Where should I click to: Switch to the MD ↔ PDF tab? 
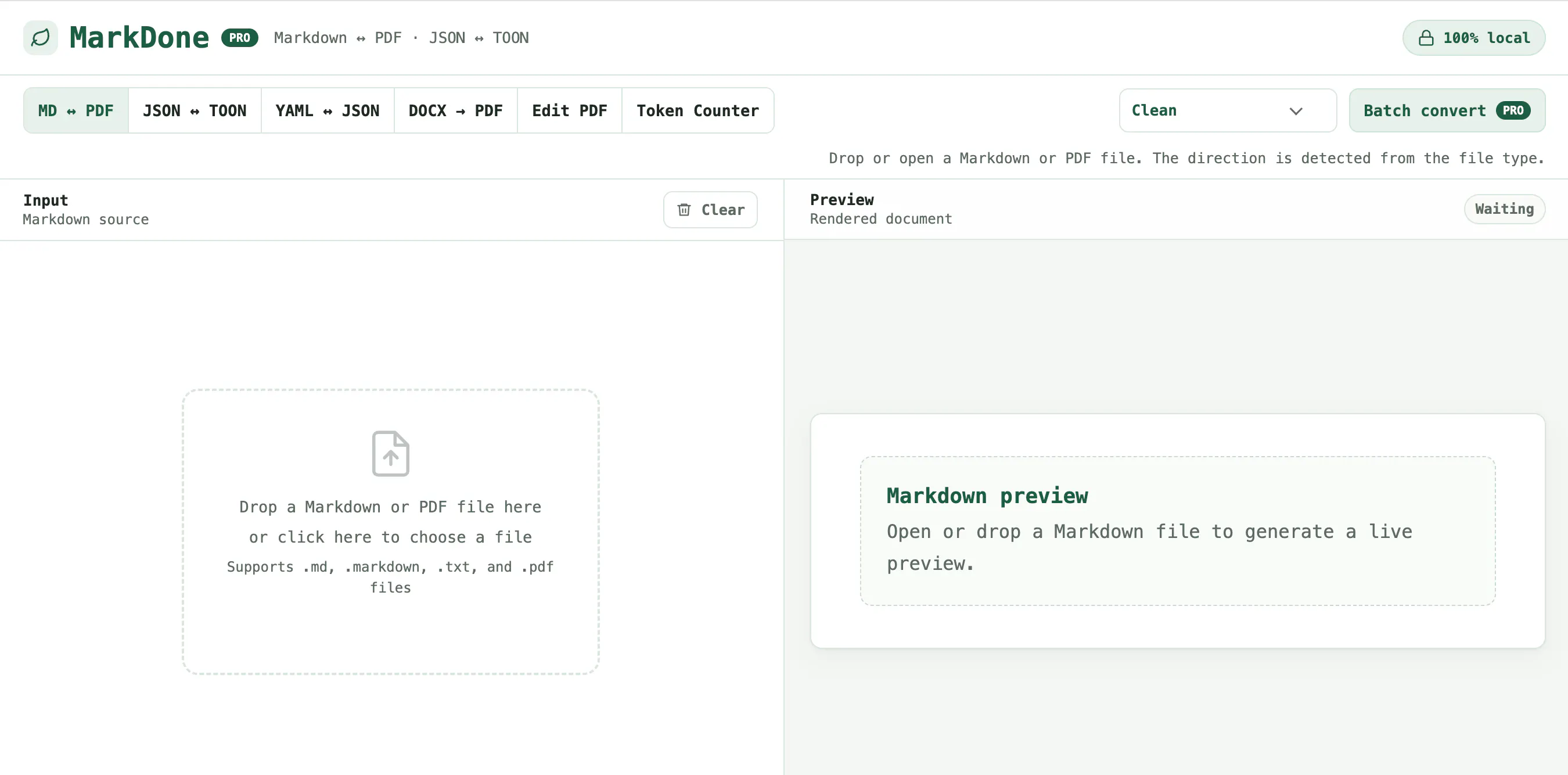tap(76, 111)
